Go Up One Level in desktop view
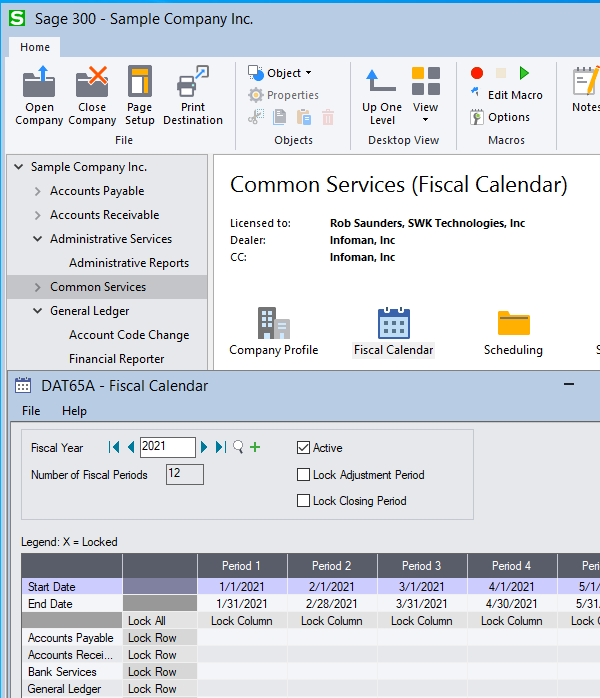This screenshot has width=600, height=698. (381, 96)
